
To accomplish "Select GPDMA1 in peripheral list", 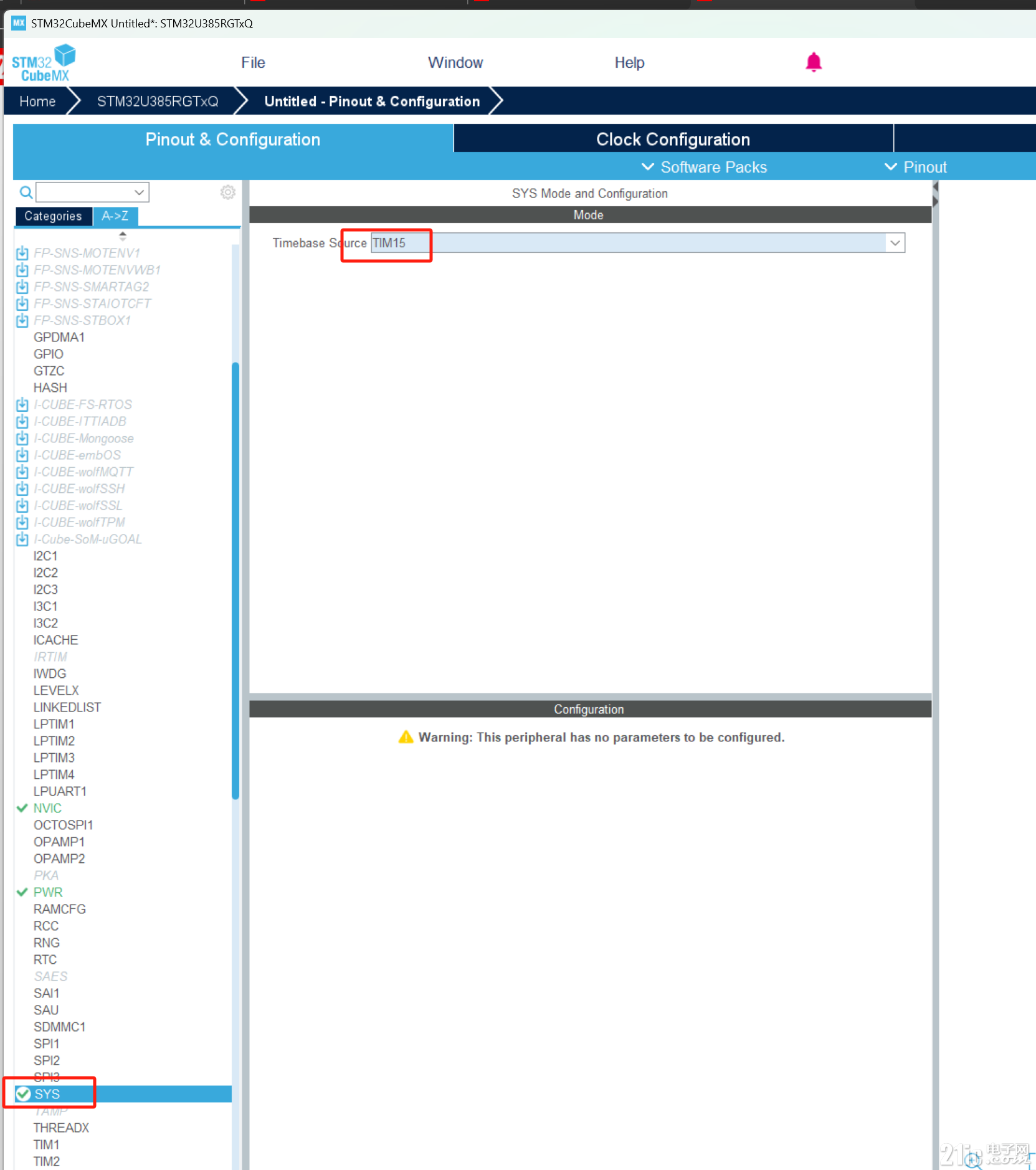I will 59,337.
